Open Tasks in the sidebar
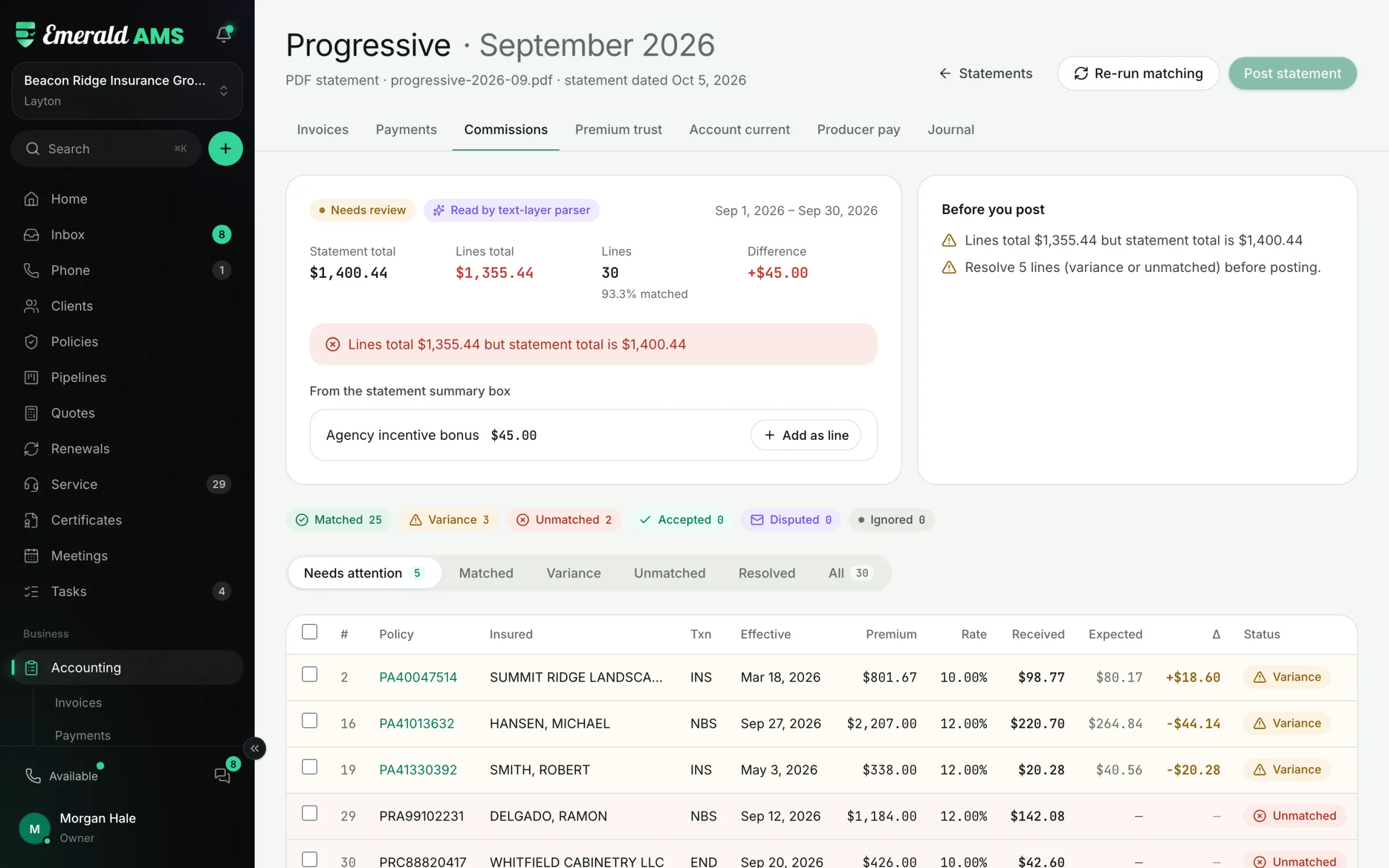1389x868 pixels. pos(127,591)
